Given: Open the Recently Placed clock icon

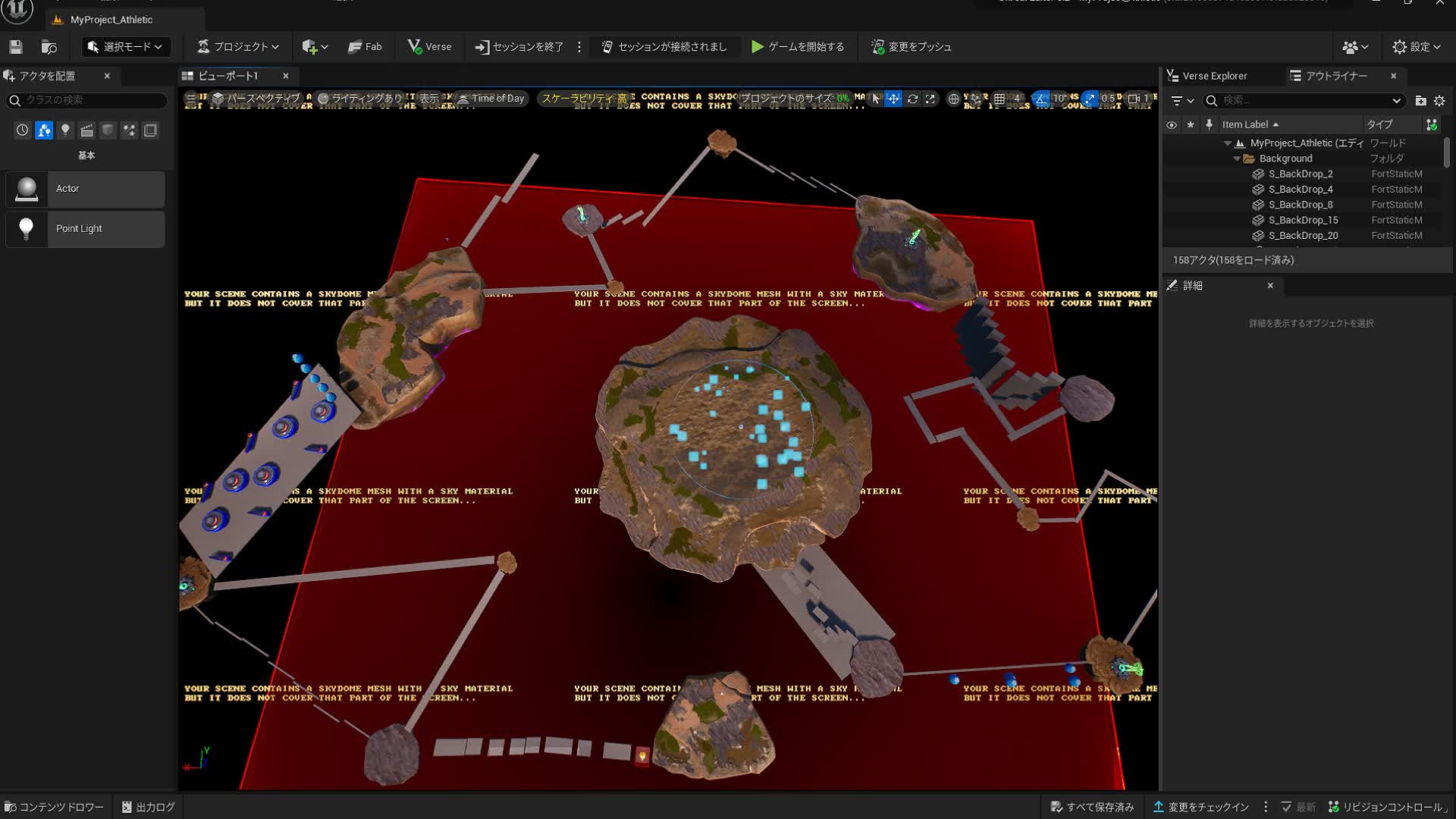Looking at the screenshot, I should tap(22, 130).
